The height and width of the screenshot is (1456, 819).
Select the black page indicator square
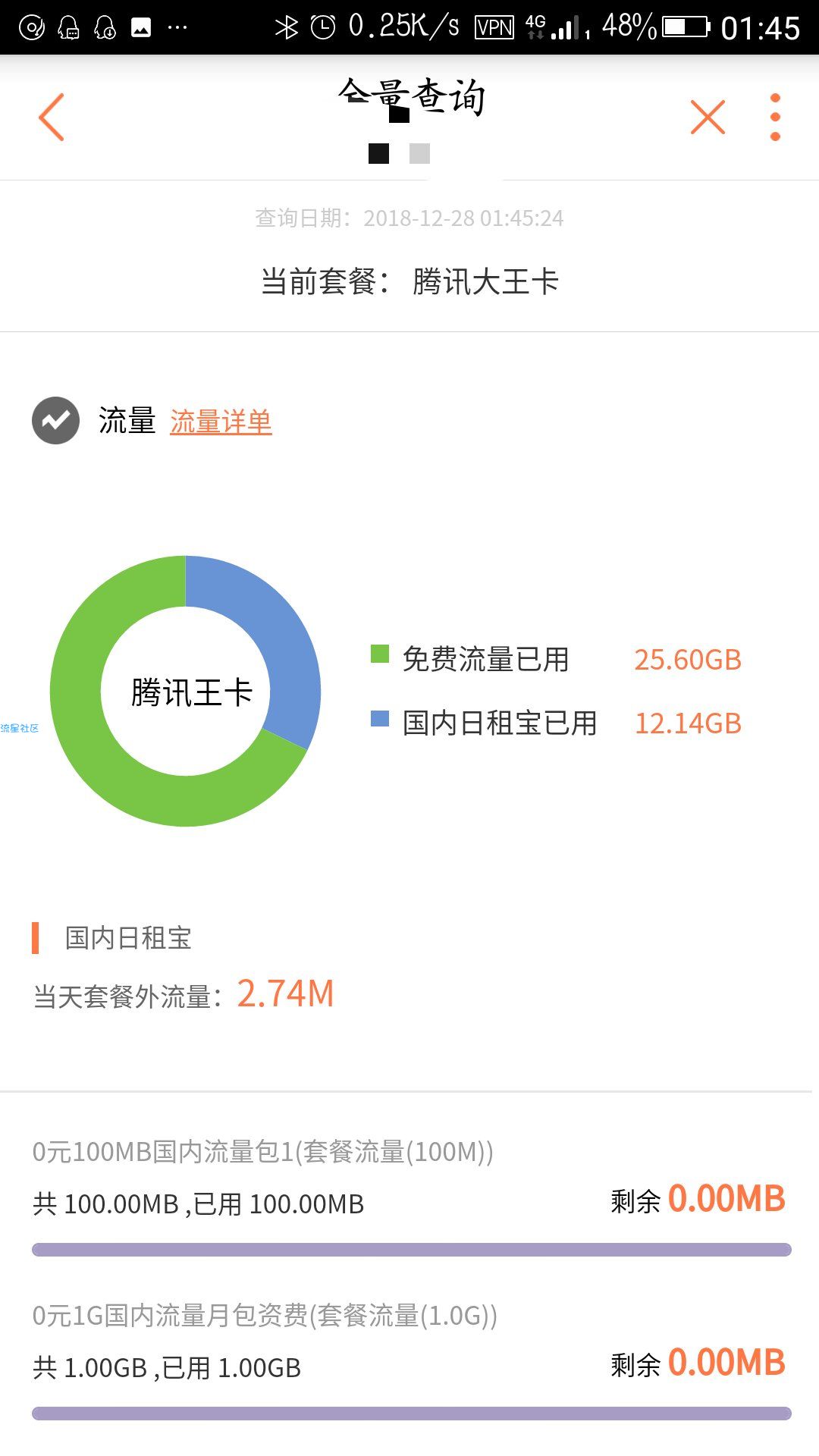[378, 153]
